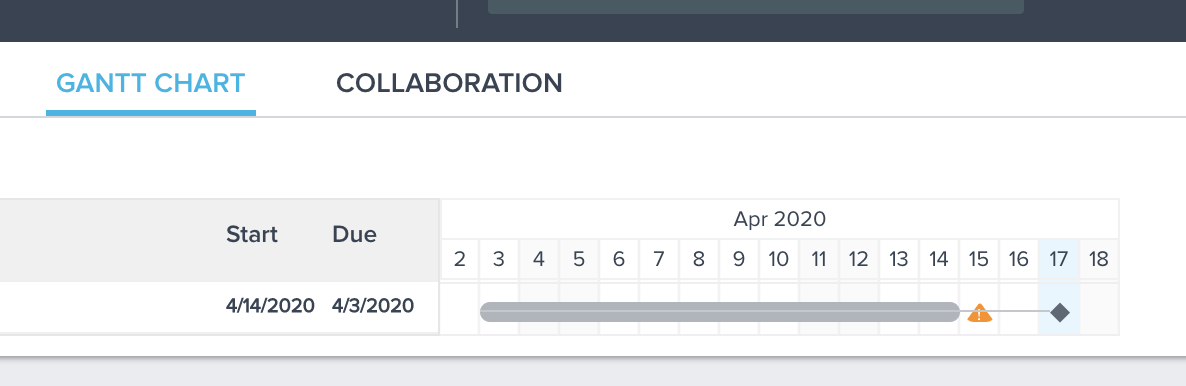This screenshot has width=1186, height=386.
Task: Select day 10 in the timeline header
Action: pos(779,260)
